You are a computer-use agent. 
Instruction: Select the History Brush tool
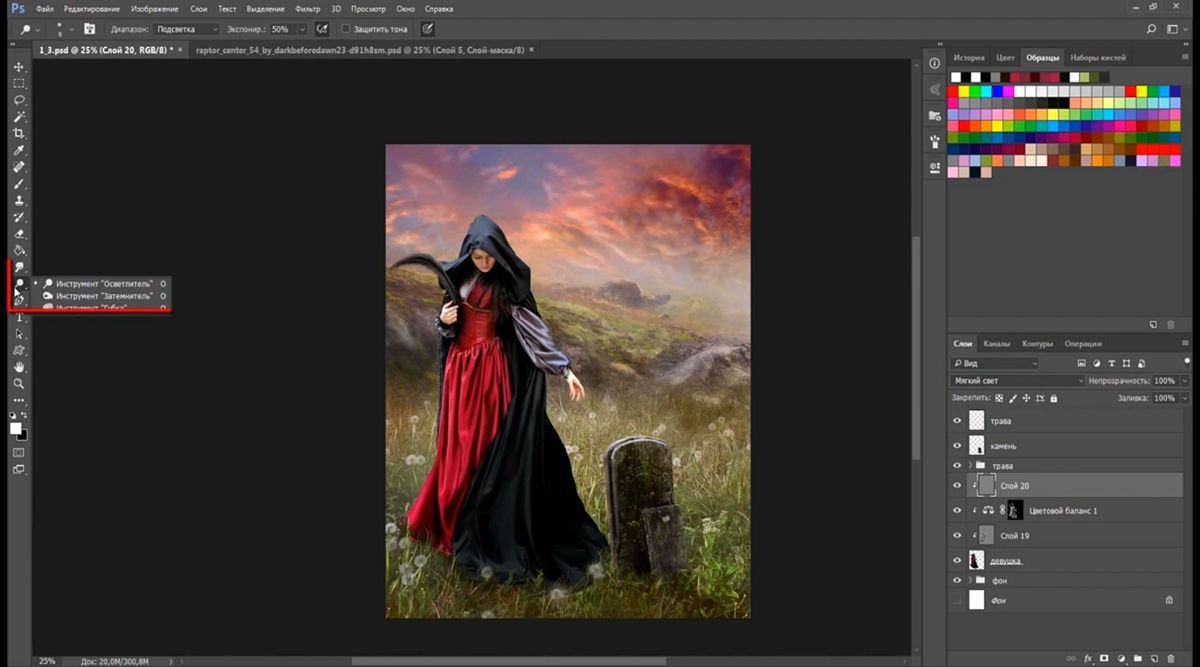(x=19, y=217)
